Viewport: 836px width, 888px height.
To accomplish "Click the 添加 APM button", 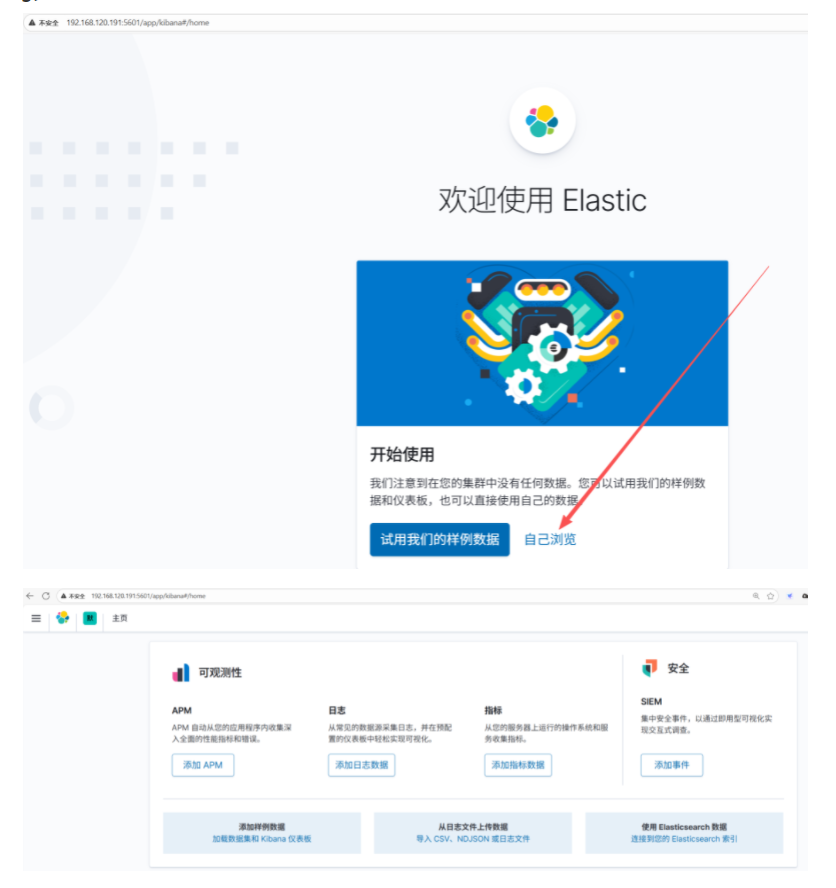I will 203,765.
